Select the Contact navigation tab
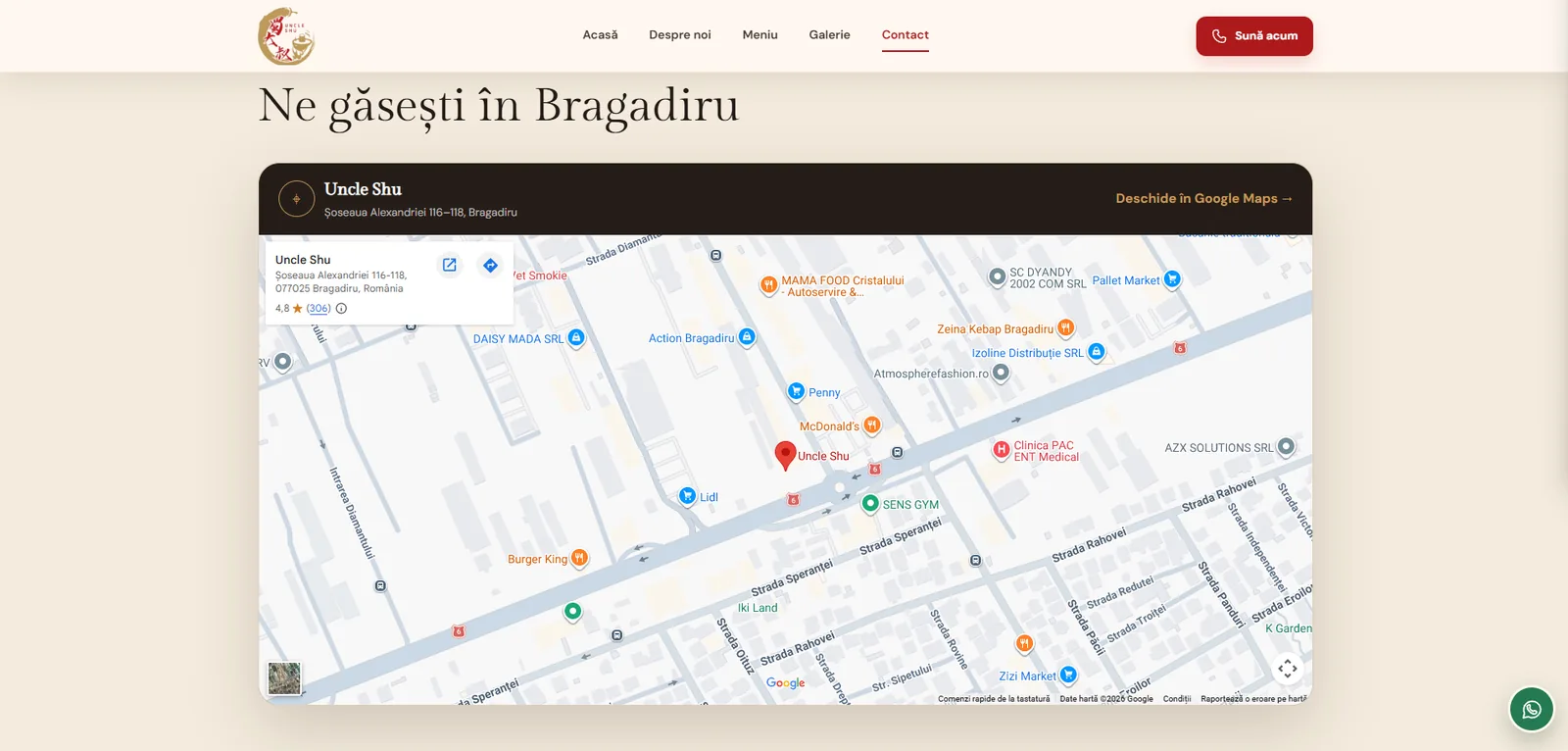Viewport: 1568px width, 751px height. click(x=906, y=35)
